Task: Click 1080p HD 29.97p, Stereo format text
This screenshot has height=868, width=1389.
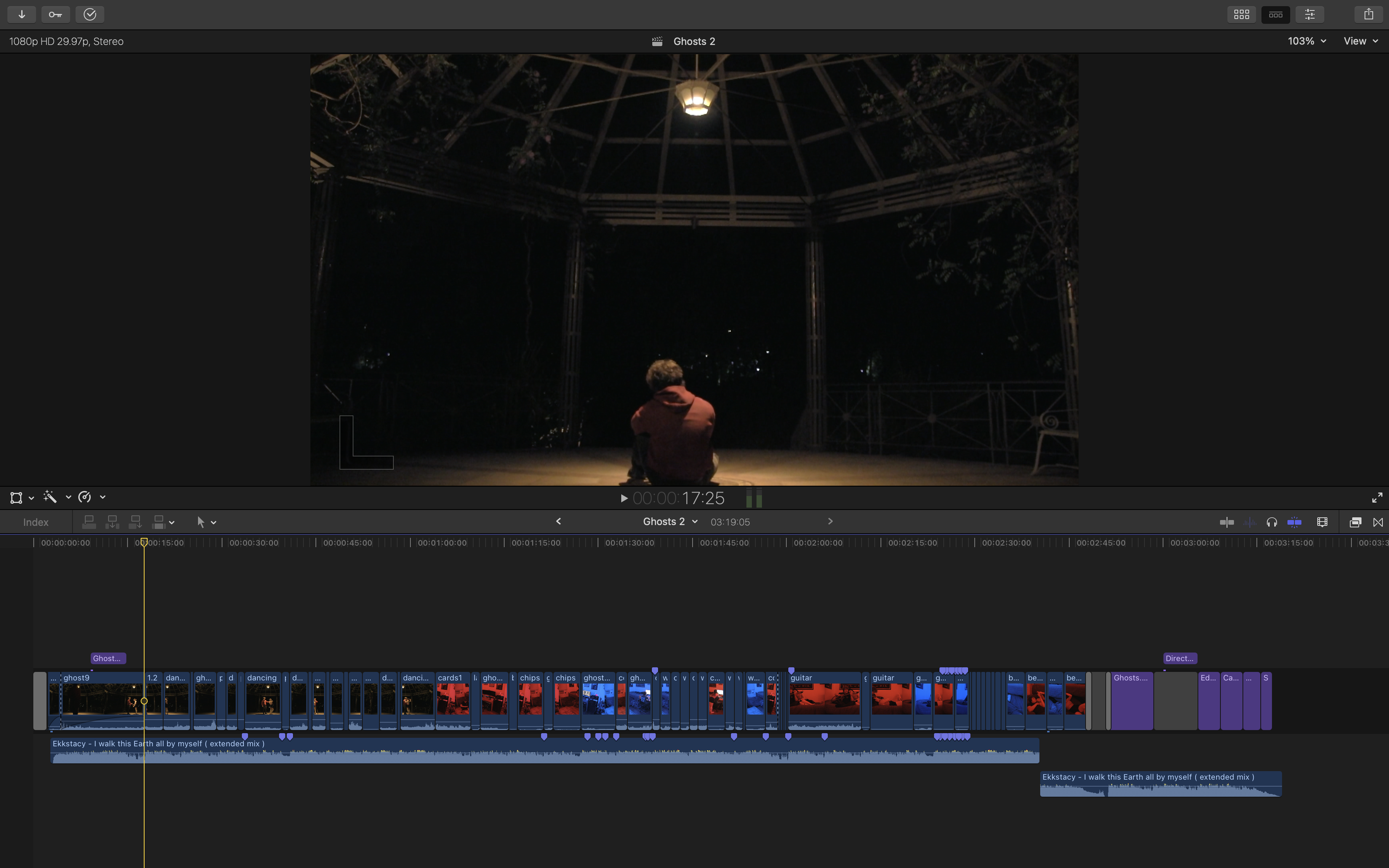Action: tap(67, 41)
